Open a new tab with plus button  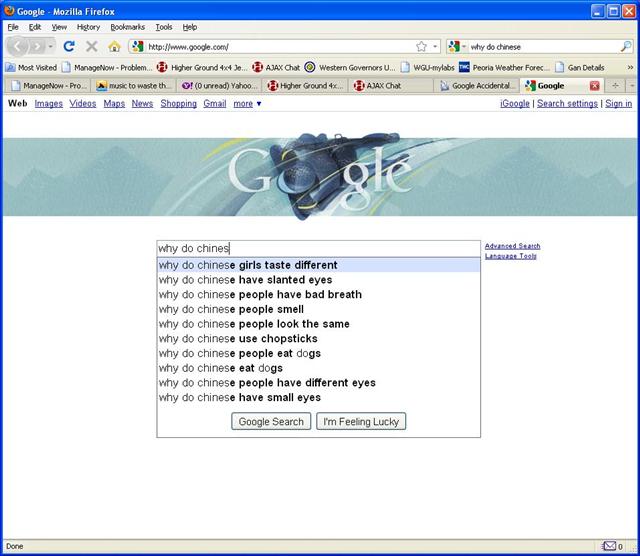coord(615,86)
